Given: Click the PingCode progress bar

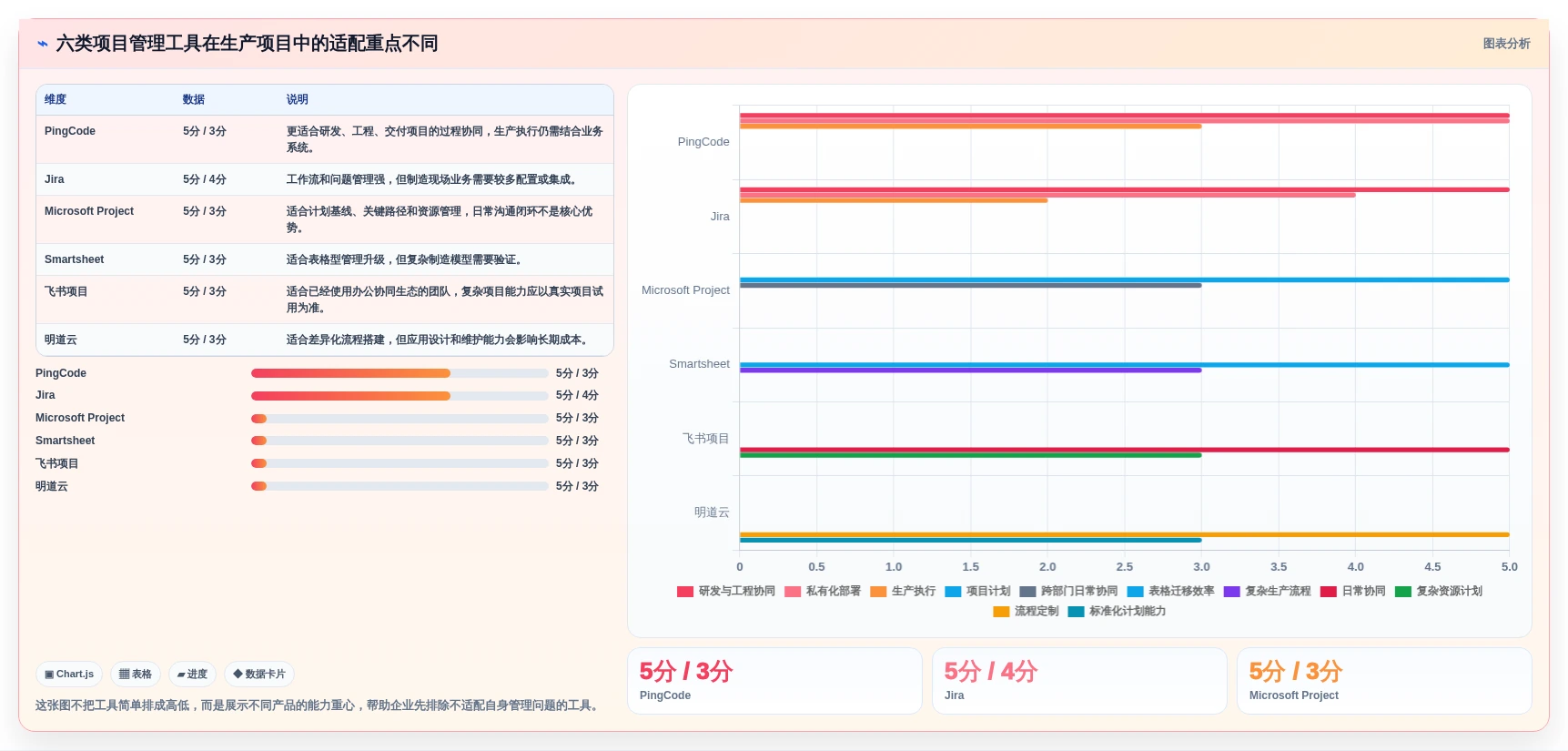Looking at the screenshot, I should click(400, 373).
